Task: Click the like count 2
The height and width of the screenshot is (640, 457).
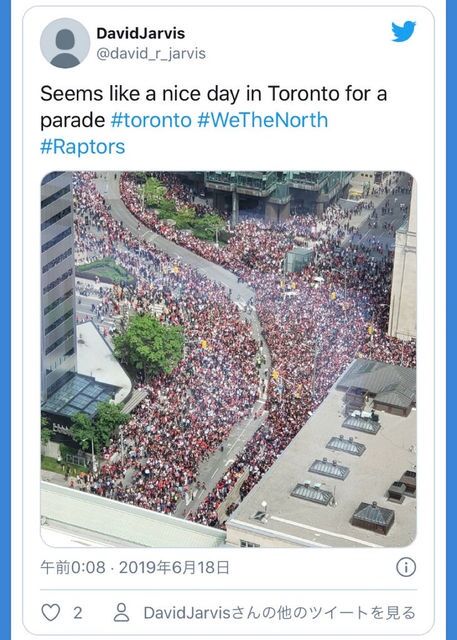Action: pyautogui.click(x=78, y=613)
